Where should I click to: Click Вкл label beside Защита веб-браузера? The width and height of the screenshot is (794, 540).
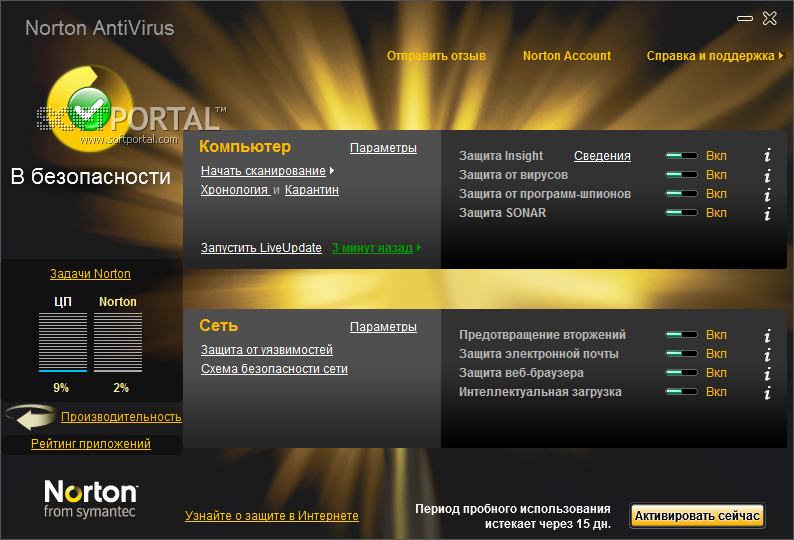717,373
